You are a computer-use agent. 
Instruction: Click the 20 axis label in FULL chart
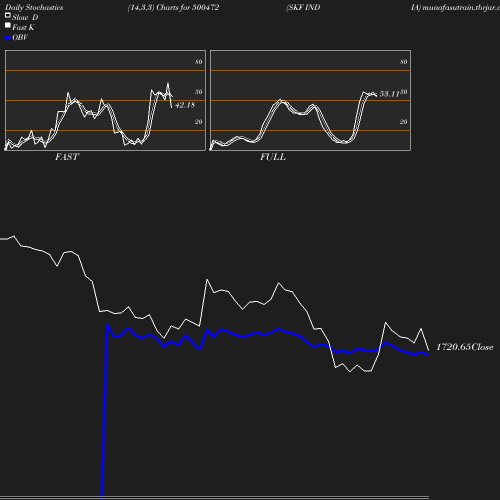pos(404,122)
